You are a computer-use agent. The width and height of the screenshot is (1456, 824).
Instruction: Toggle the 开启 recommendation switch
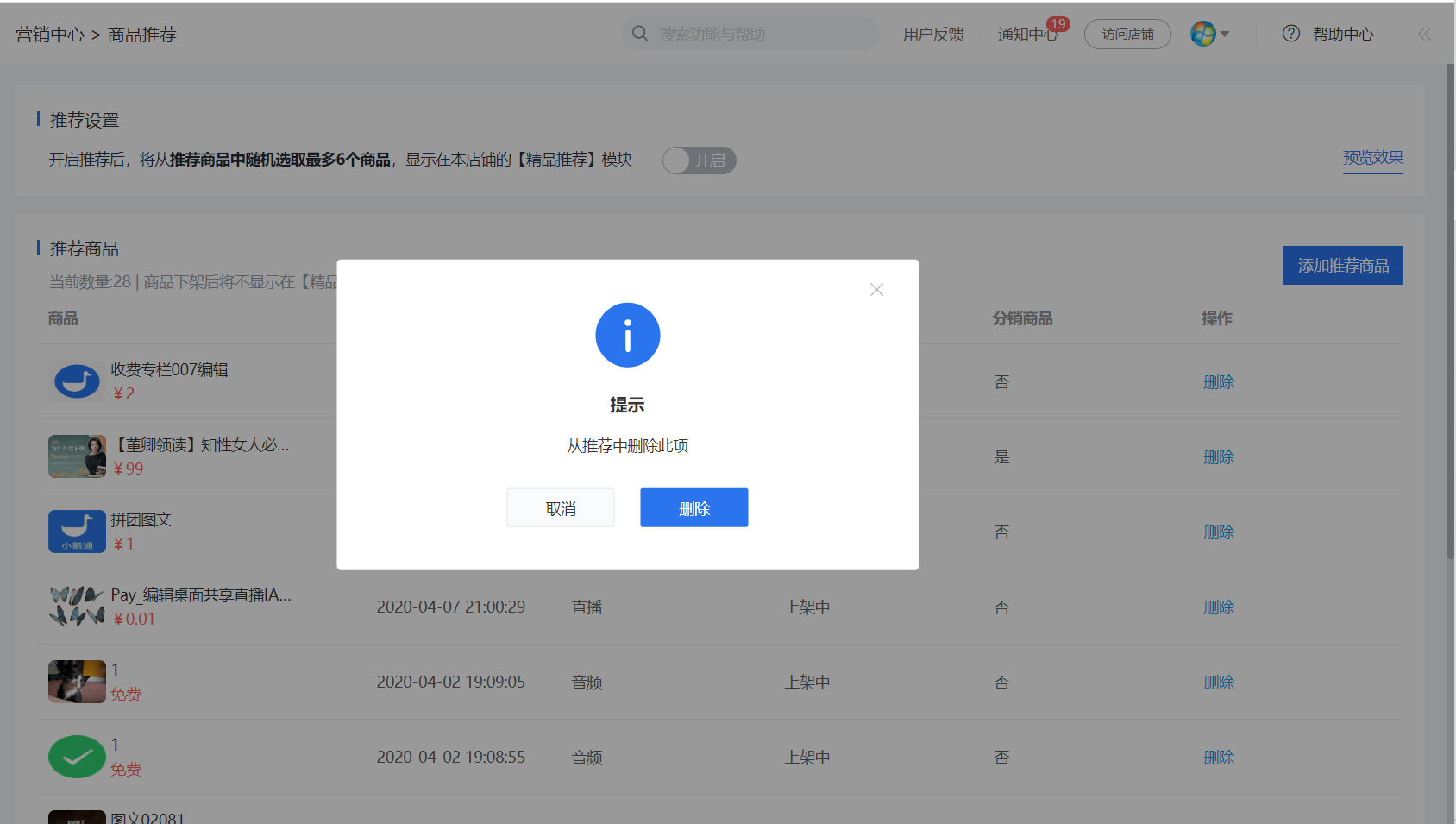pyautogui.click(x=700, y=160)
